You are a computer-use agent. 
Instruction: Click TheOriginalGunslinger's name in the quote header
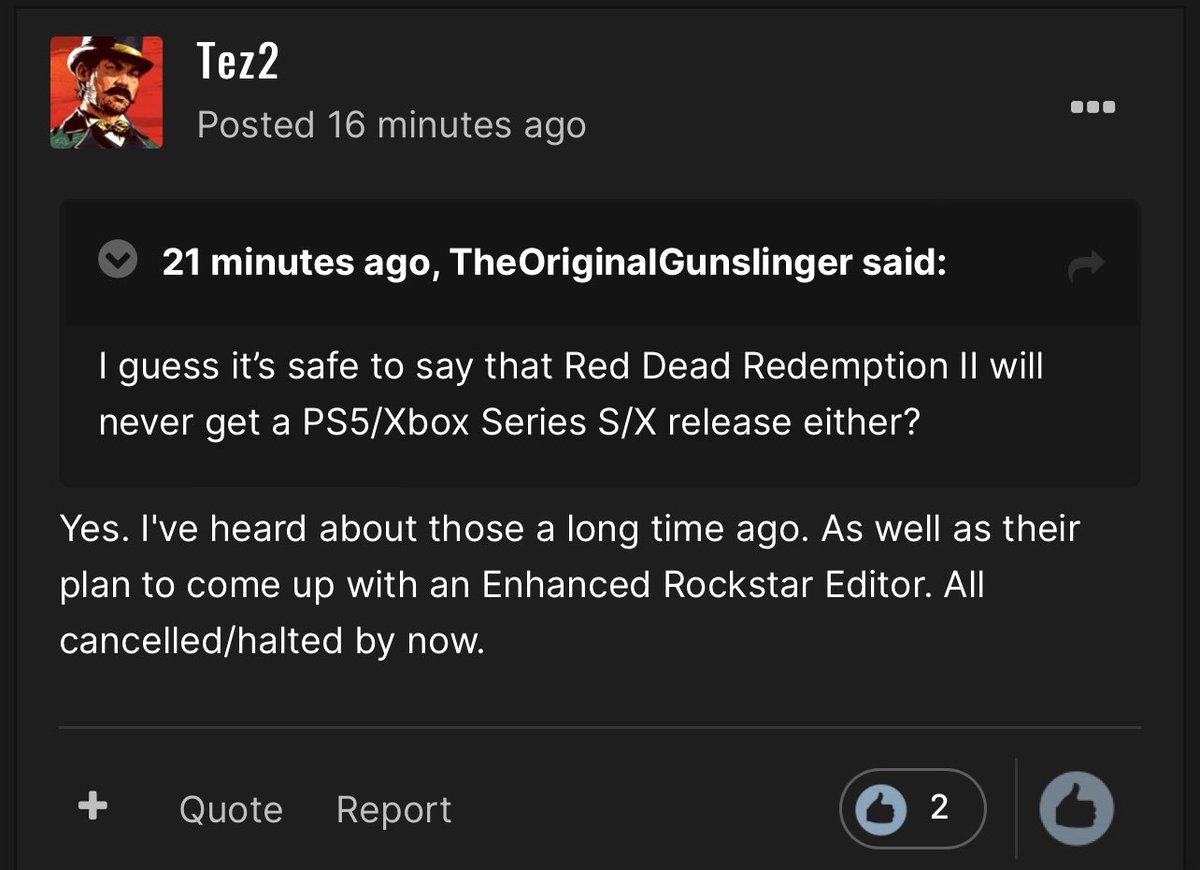[x=650, y=263]
